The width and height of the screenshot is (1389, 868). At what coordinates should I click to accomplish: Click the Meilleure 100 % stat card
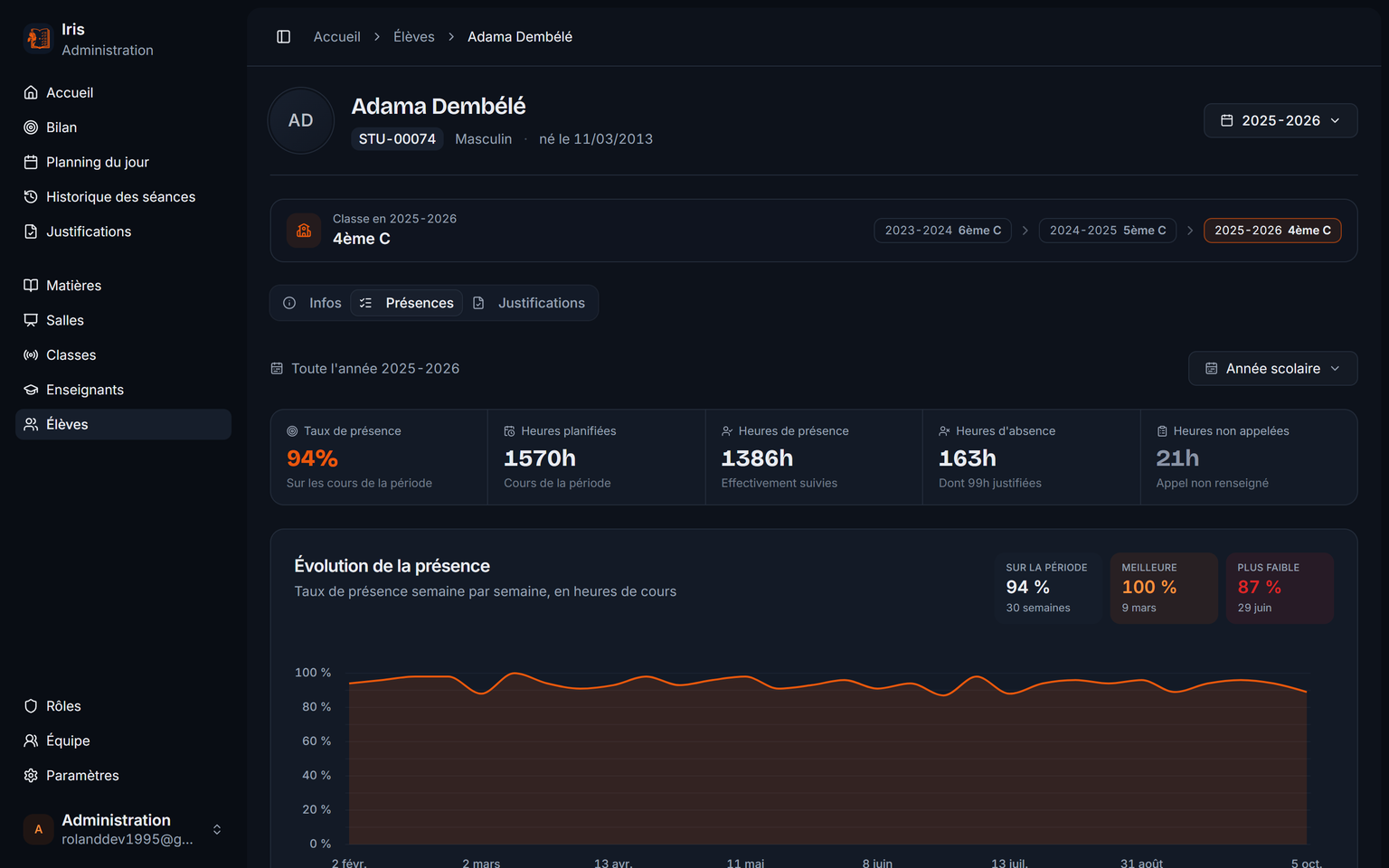coord(1164,588)
